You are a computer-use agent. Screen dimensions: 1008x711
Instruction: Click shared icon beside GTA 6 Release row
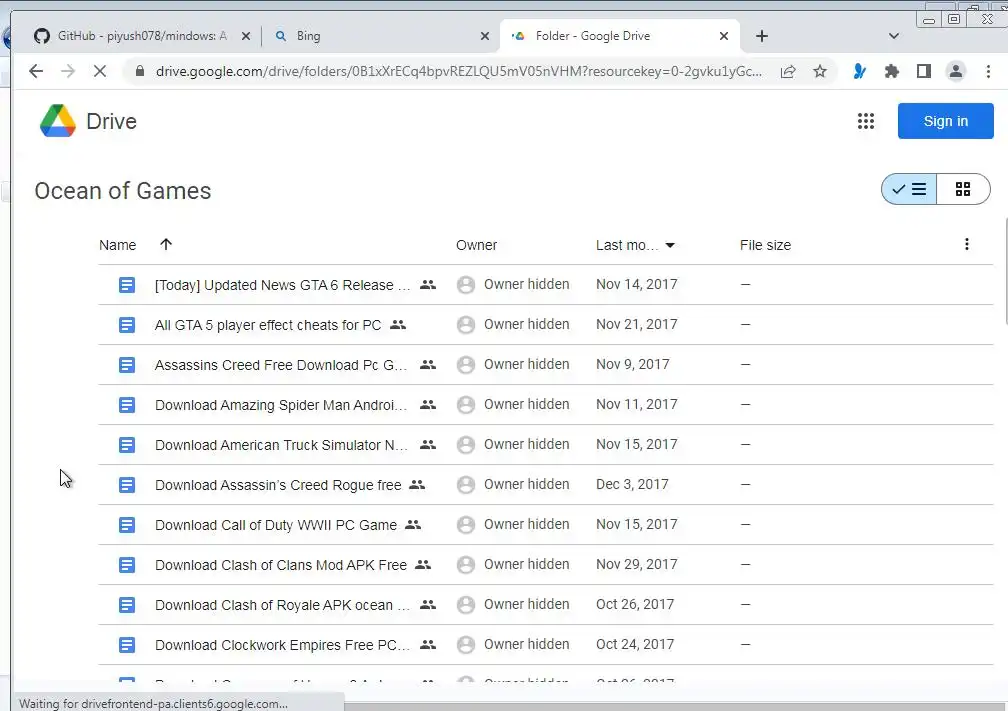[428, 284]
